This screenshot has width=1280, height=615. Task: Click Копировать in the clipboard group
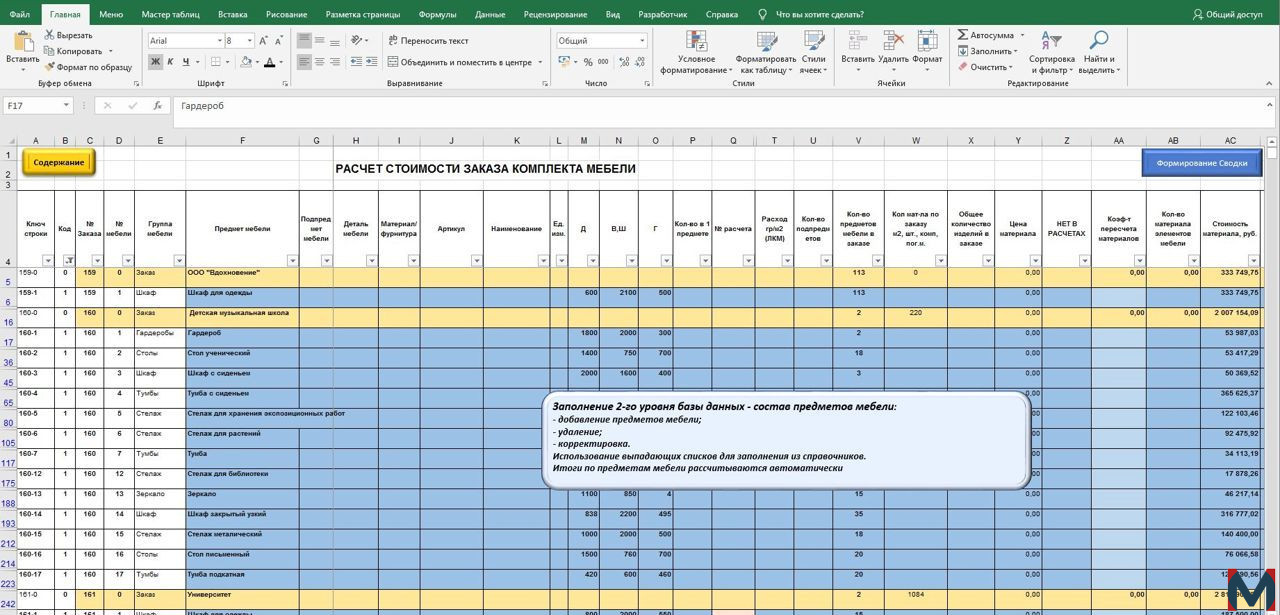72,51
